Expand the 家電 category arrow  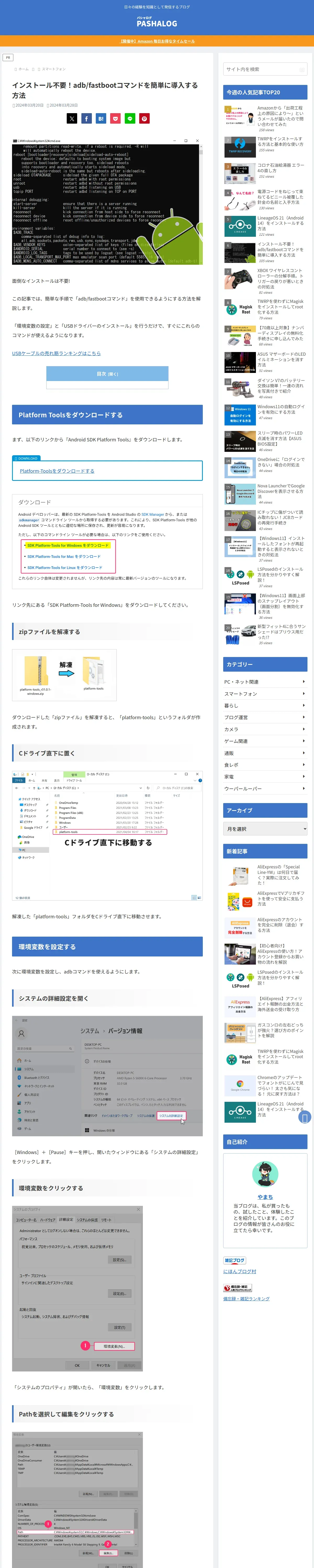304,777
